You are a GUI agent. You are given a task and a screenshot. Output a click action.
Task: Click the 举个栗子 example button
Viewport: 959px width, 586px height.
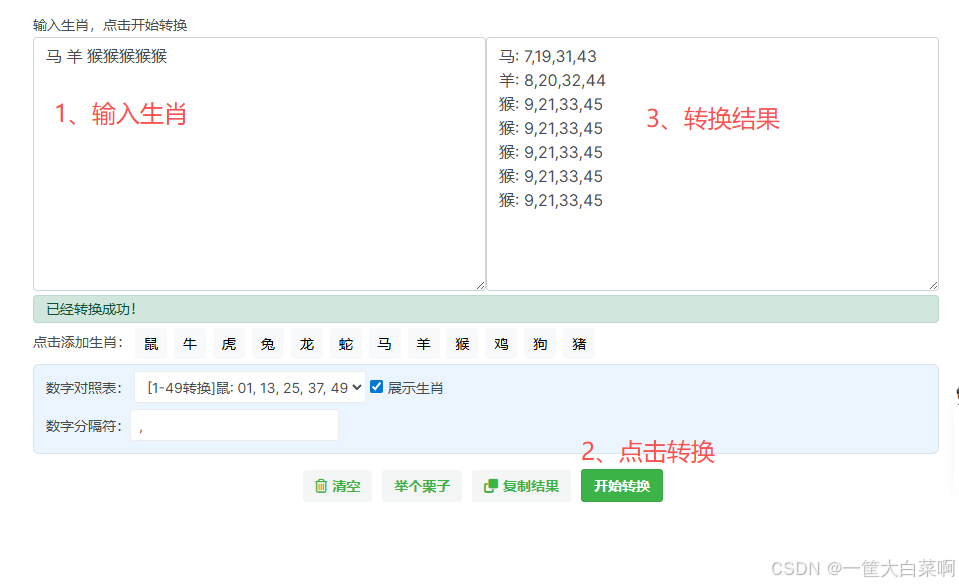(x=421, y=486)
